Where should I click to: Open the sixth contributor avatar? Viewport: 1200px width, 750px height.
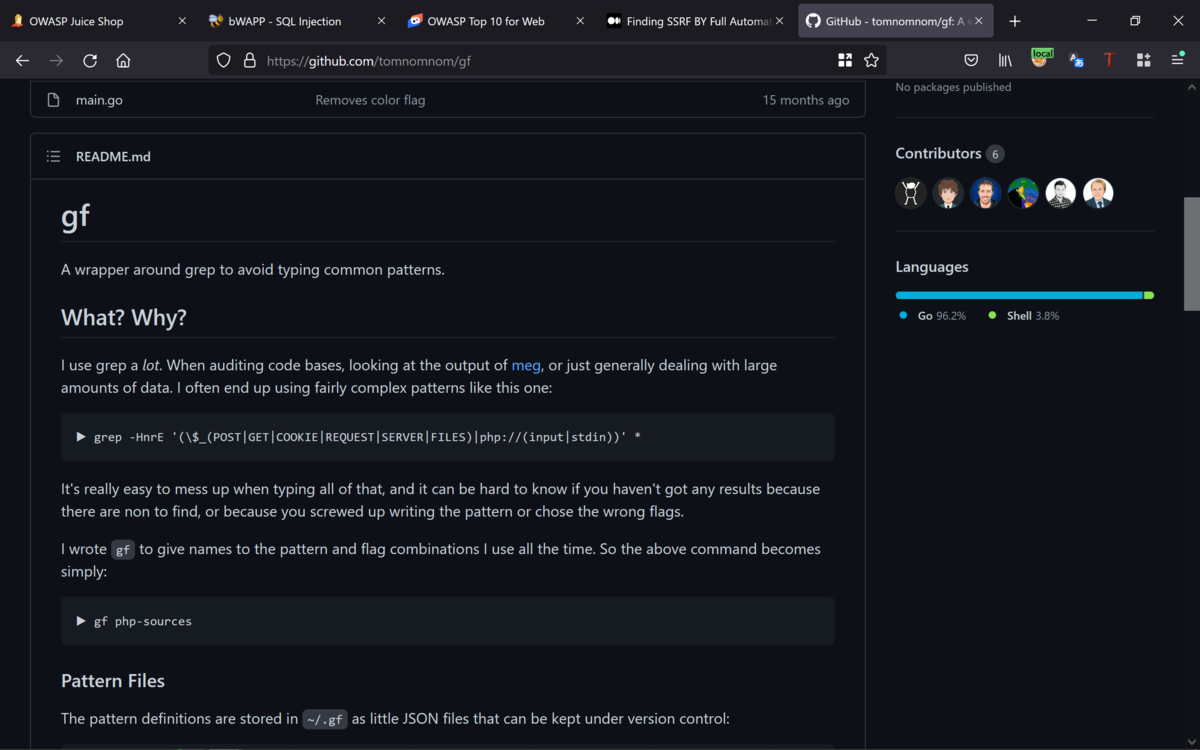pyautogui.click(x=1098, y=193)
